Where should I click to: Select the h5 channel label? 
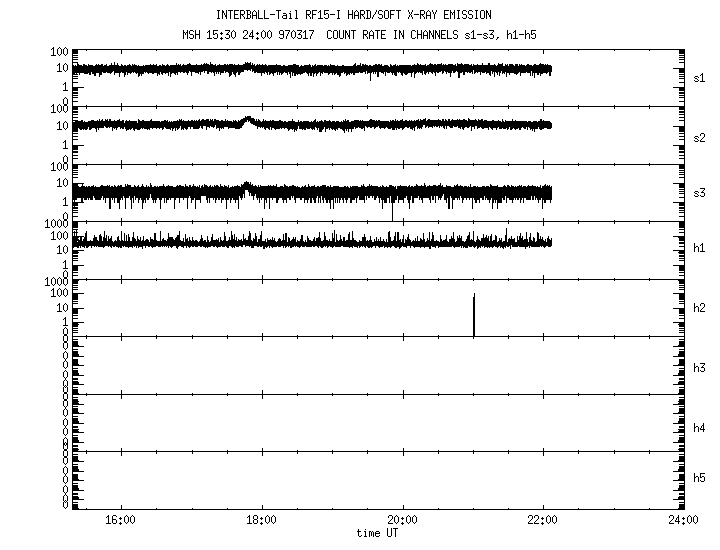click(x=700, y=480)
